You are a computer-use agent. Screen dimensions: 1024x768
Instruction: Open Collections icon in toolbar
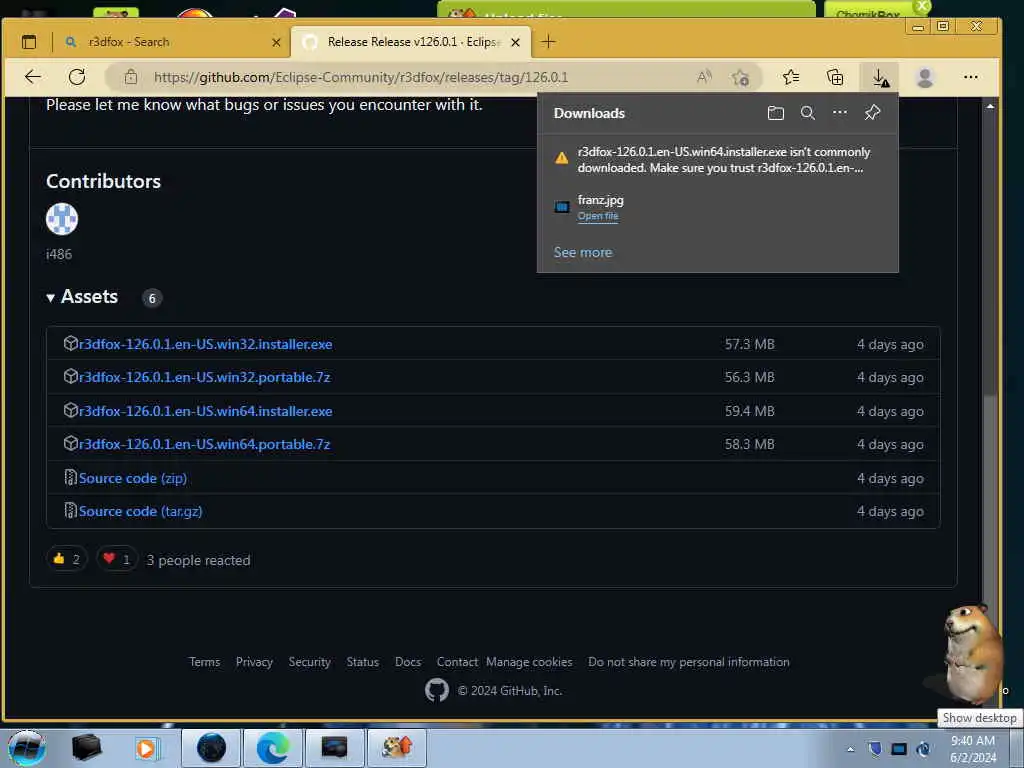click(x=835, y=77)
